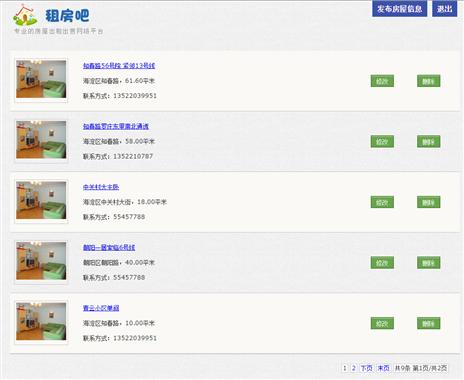Click the text 海淀区中关村大街, 18.00平米
464x380 pixels.
pos(125,202)
